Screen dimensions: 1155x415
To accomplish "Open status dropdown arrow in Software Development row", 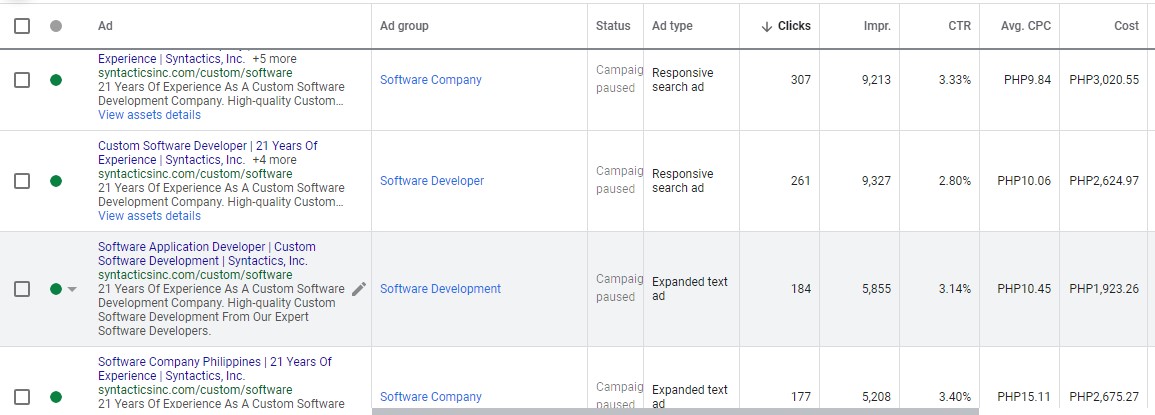I will pyautogui.click(x=72, y=290).
